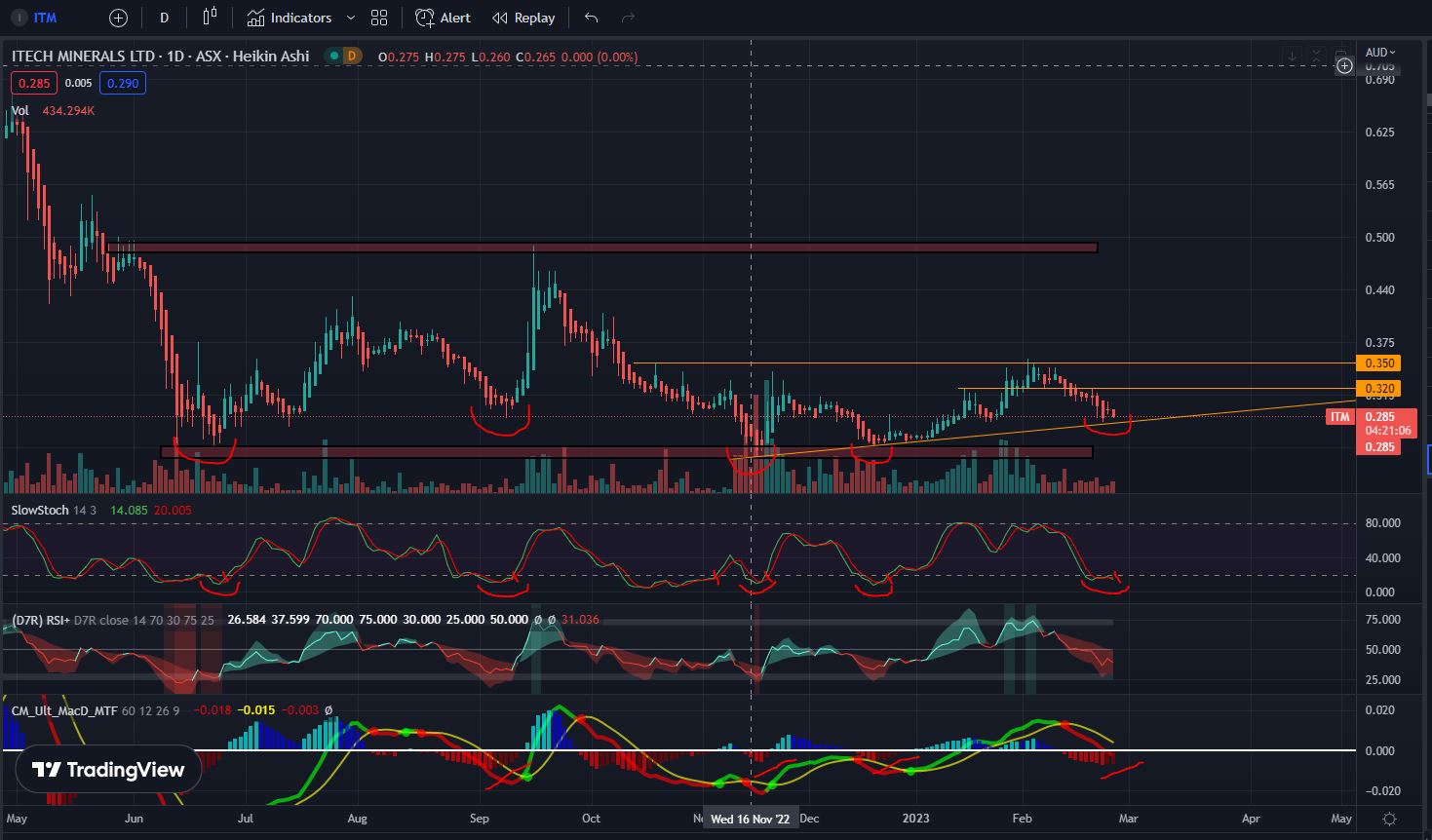The width and height of the screenshot is (1432, 840).
Task: Select the (D7R) RSI+ indicator legend
Action: (41, 619)
